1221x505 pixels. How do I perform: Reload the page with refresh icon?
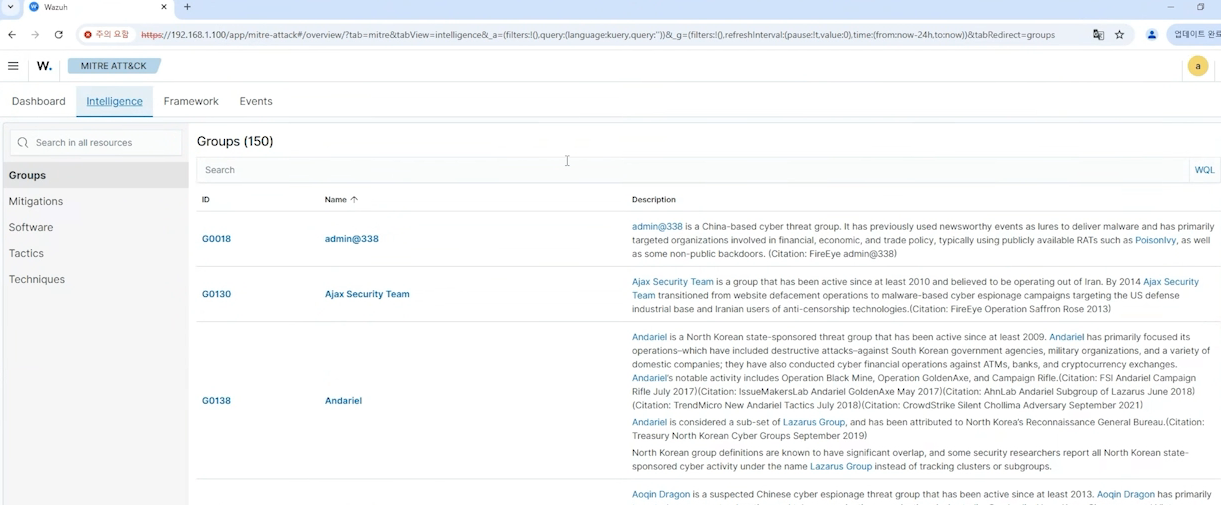[x=59, y=34]
